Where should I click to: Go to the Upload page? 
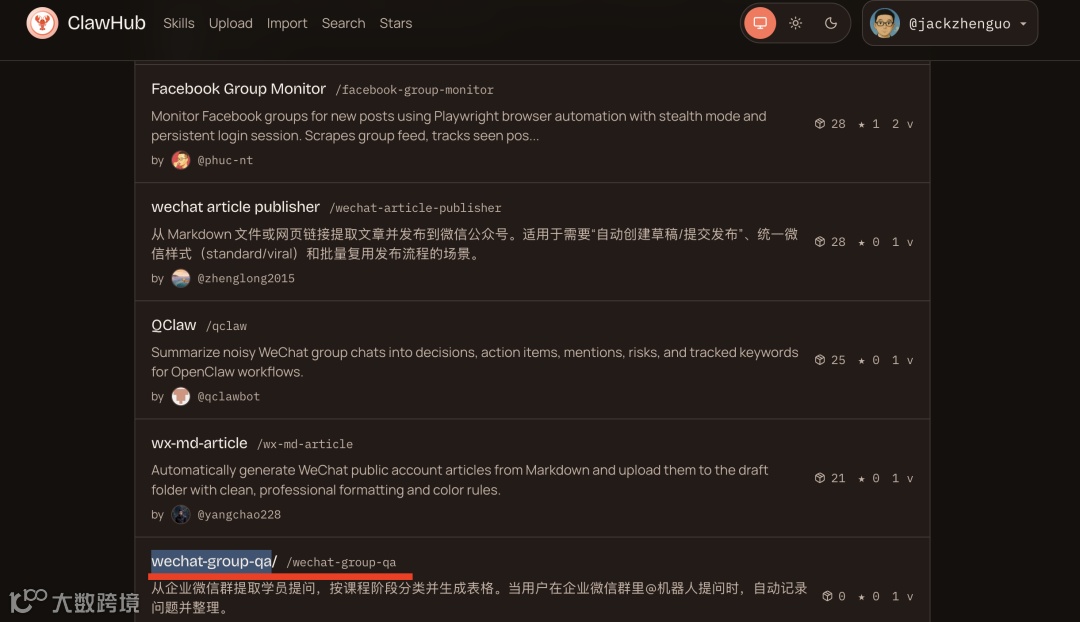(x=231, y=23)
